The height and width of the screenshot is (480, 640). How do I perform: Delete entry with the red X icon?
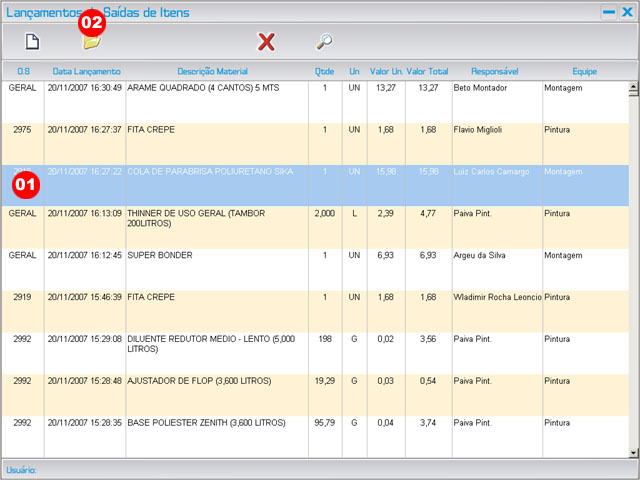(x=266, y=42)
